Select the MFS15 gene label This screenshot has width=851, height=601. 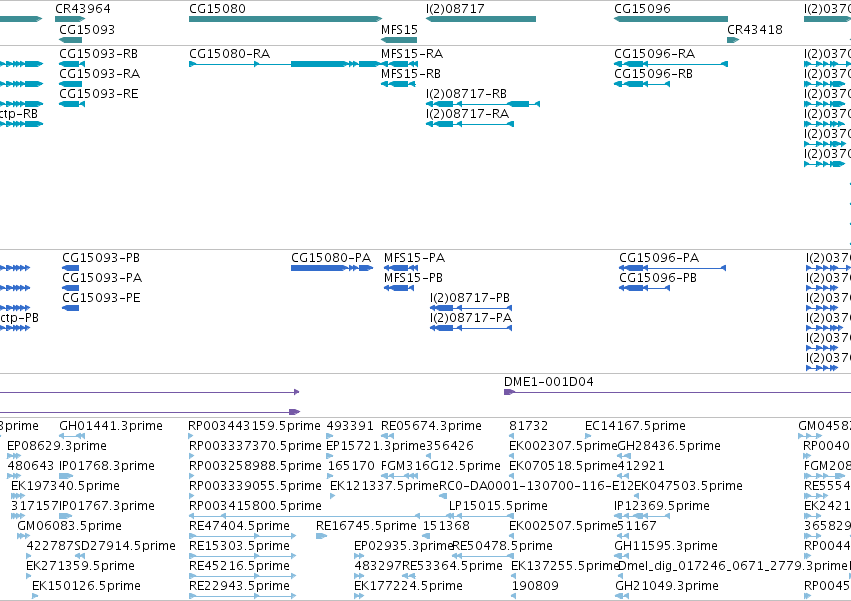pos(399,29)
